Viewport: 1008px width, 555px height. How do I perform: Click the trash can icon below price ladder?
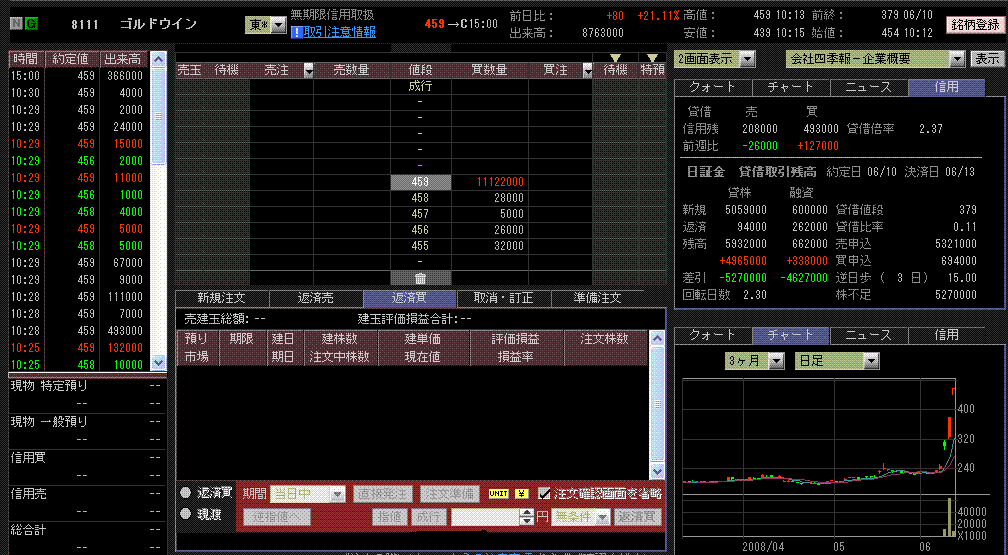coord(420,277)
